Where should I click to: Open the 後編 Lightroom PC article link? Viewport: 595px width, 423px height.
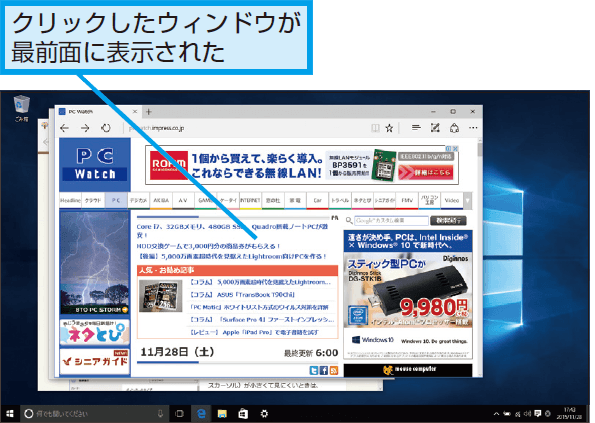tap(232, 256)
